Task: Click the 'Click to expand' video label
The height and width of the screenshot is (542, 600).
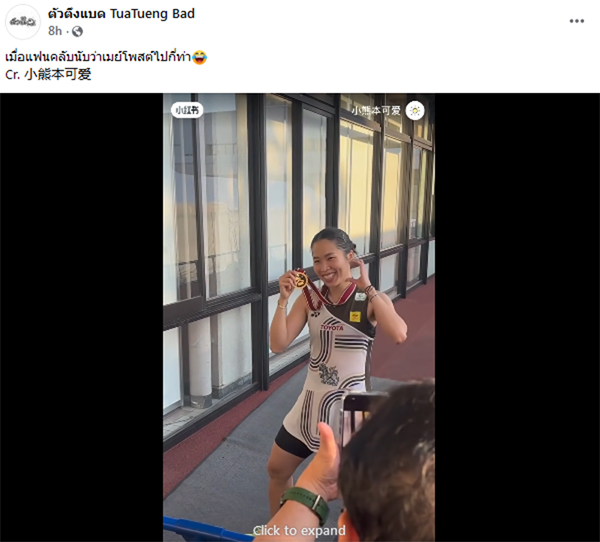Action: pos(299,531)
